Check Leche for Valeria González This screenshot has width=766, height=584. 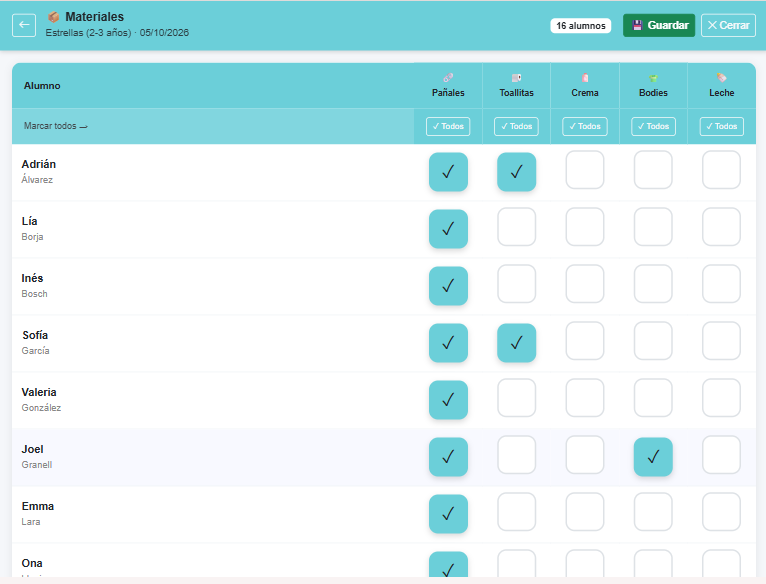pyautogui.click(x=722, y=398)
